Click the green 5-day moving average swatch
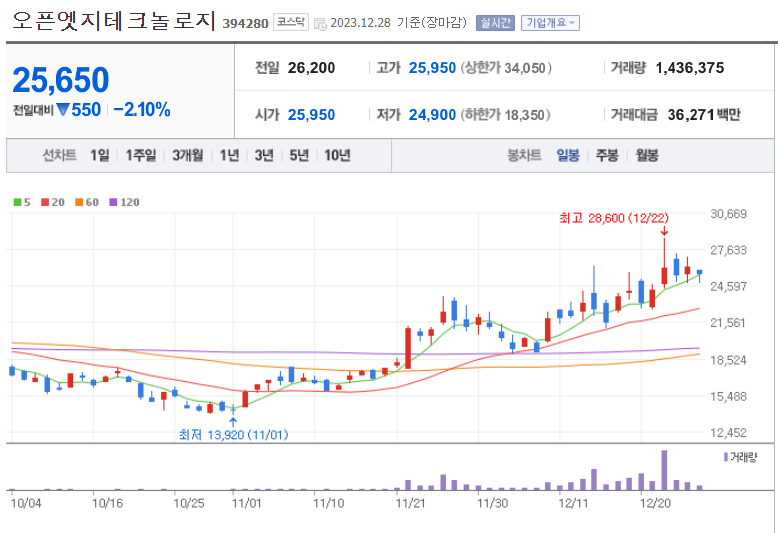The image size is (778, 533). tap(17, 202)
